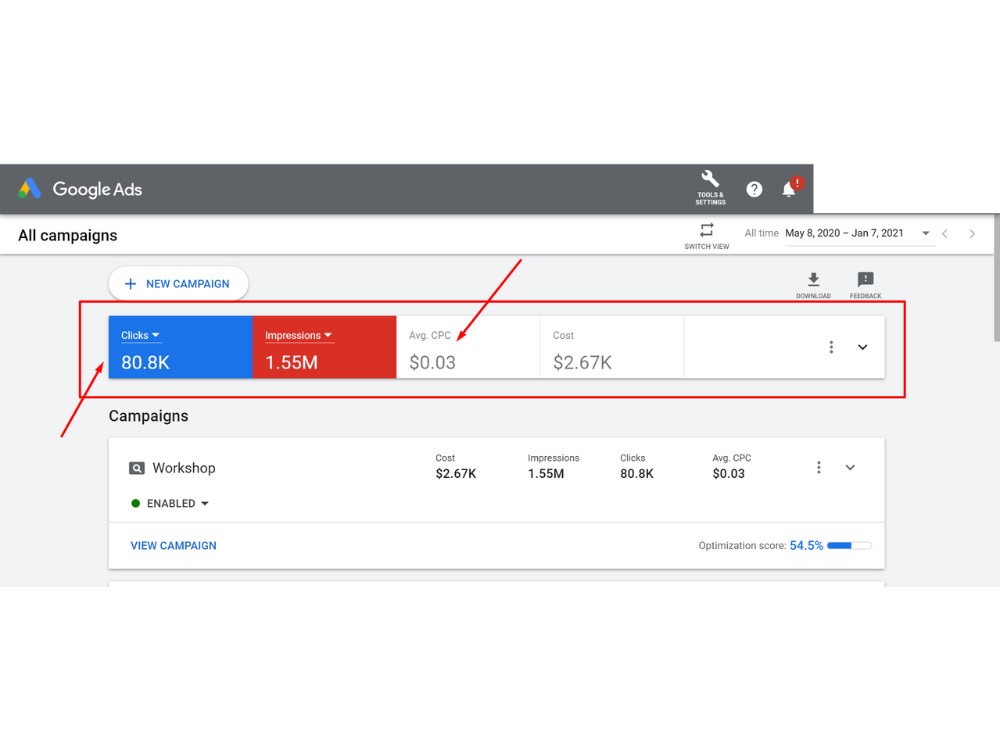Click the previous date range arrow
Image resolution: width=1000 pixels, height=750 pixels.
click(x=945, y=234)
